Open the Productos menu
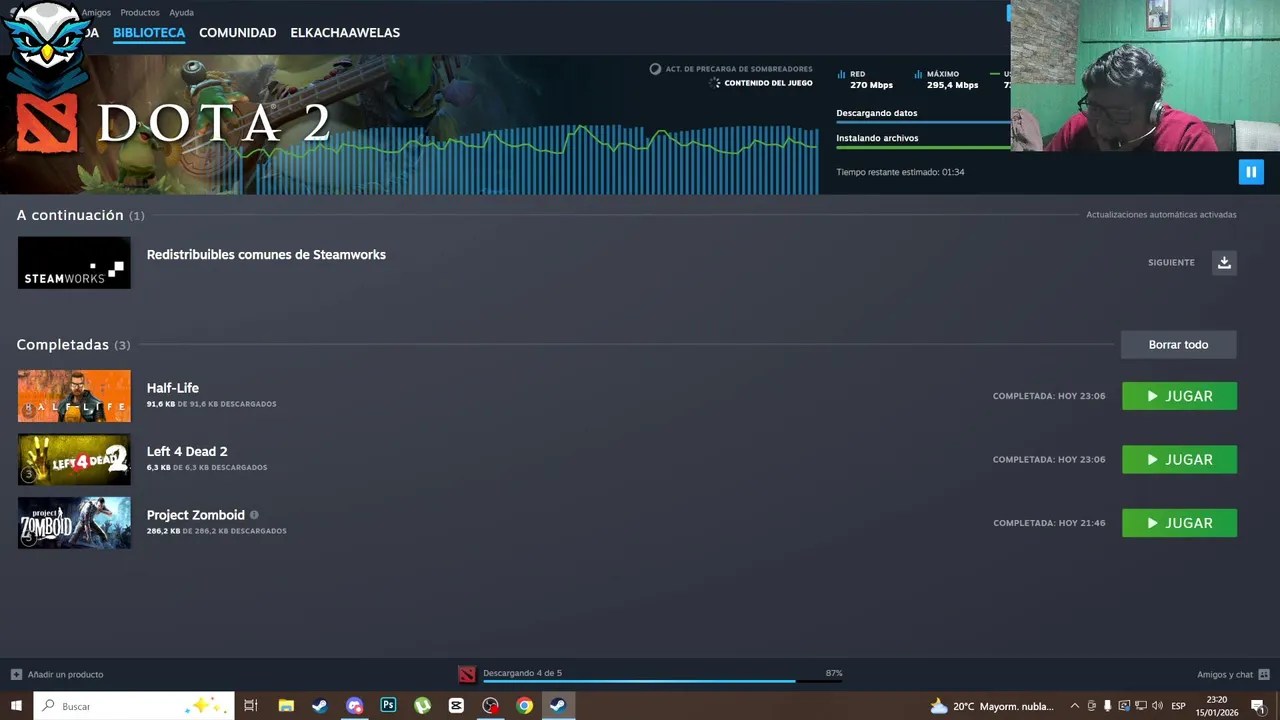Viewport: 1280px width, 720px height. coord(140,13)
